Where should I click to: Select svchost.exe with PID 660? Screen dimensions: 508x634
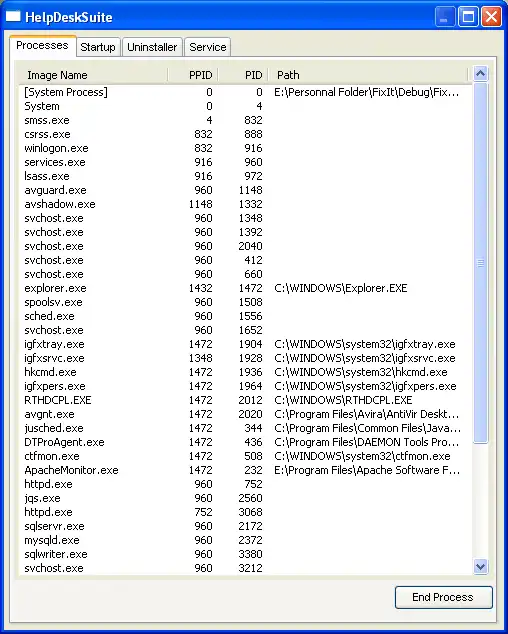pyautogui.click(x=245, y=274)
